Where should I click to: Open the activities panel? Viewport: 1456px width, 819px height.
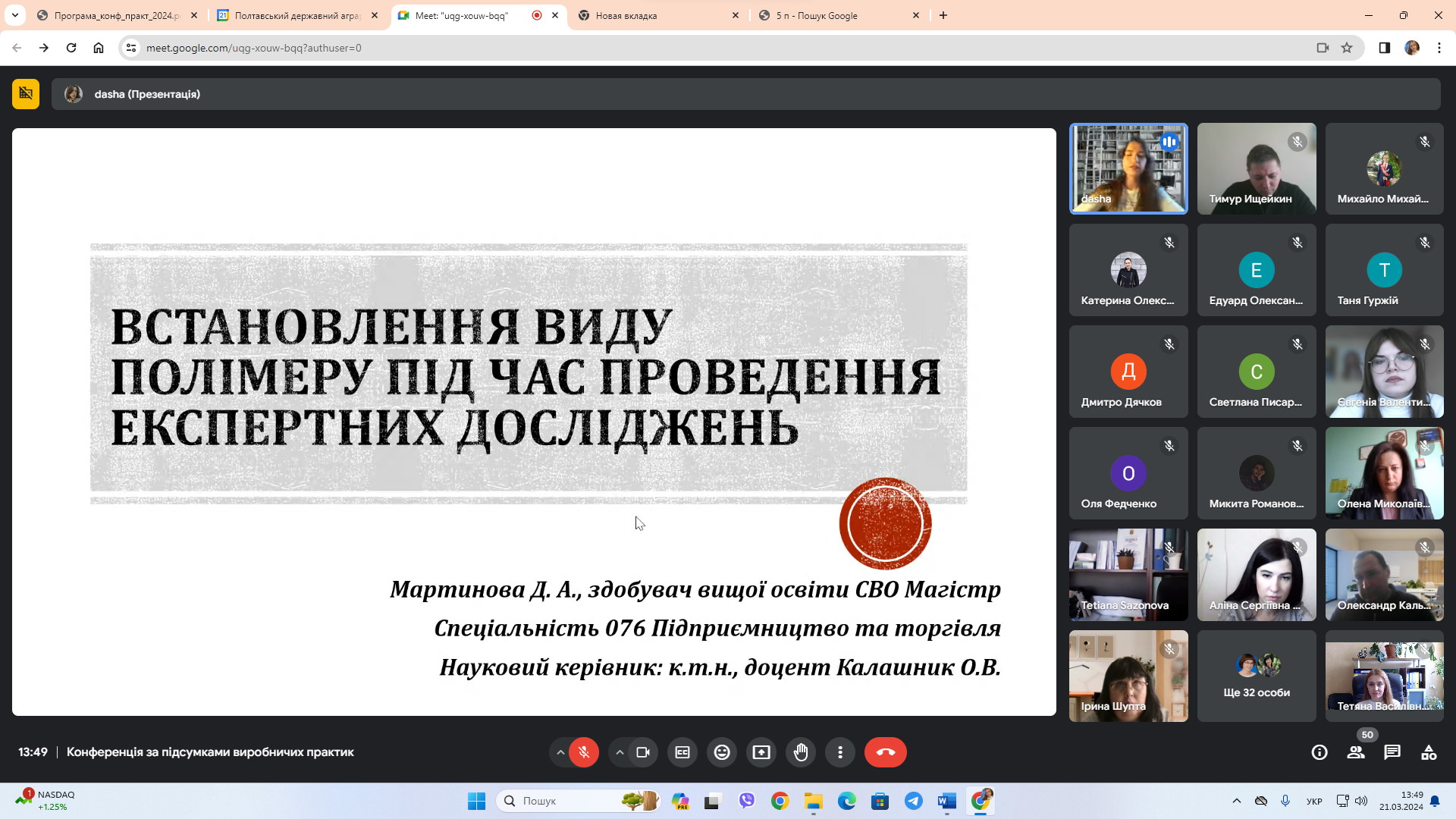[1429, 752]
